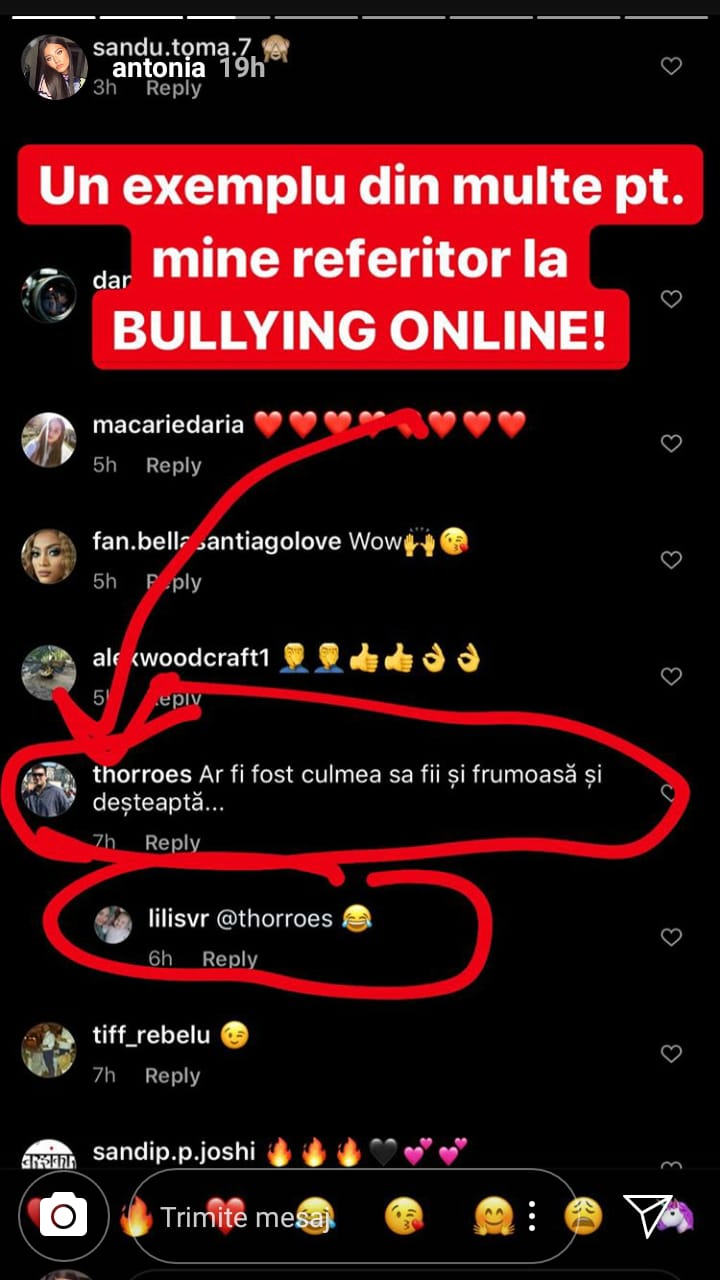Open thorroes' profile avatar
The width and height of the screenshot is (720, 1280).
(49, 790)
